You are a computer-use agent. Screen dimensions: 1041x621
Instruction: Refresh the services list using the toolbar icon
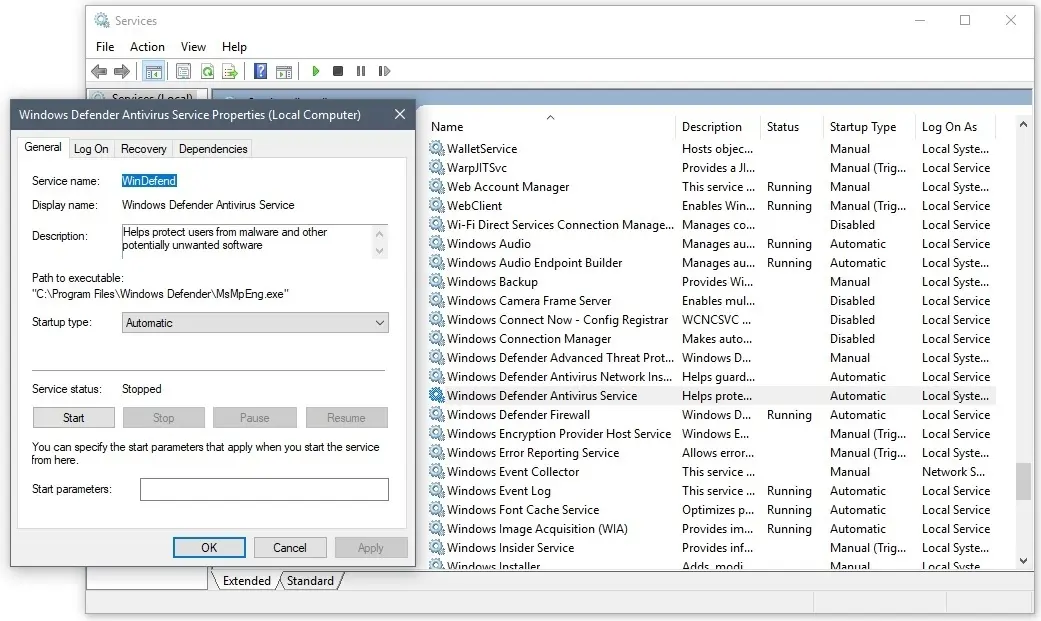[x=207, y=71]
